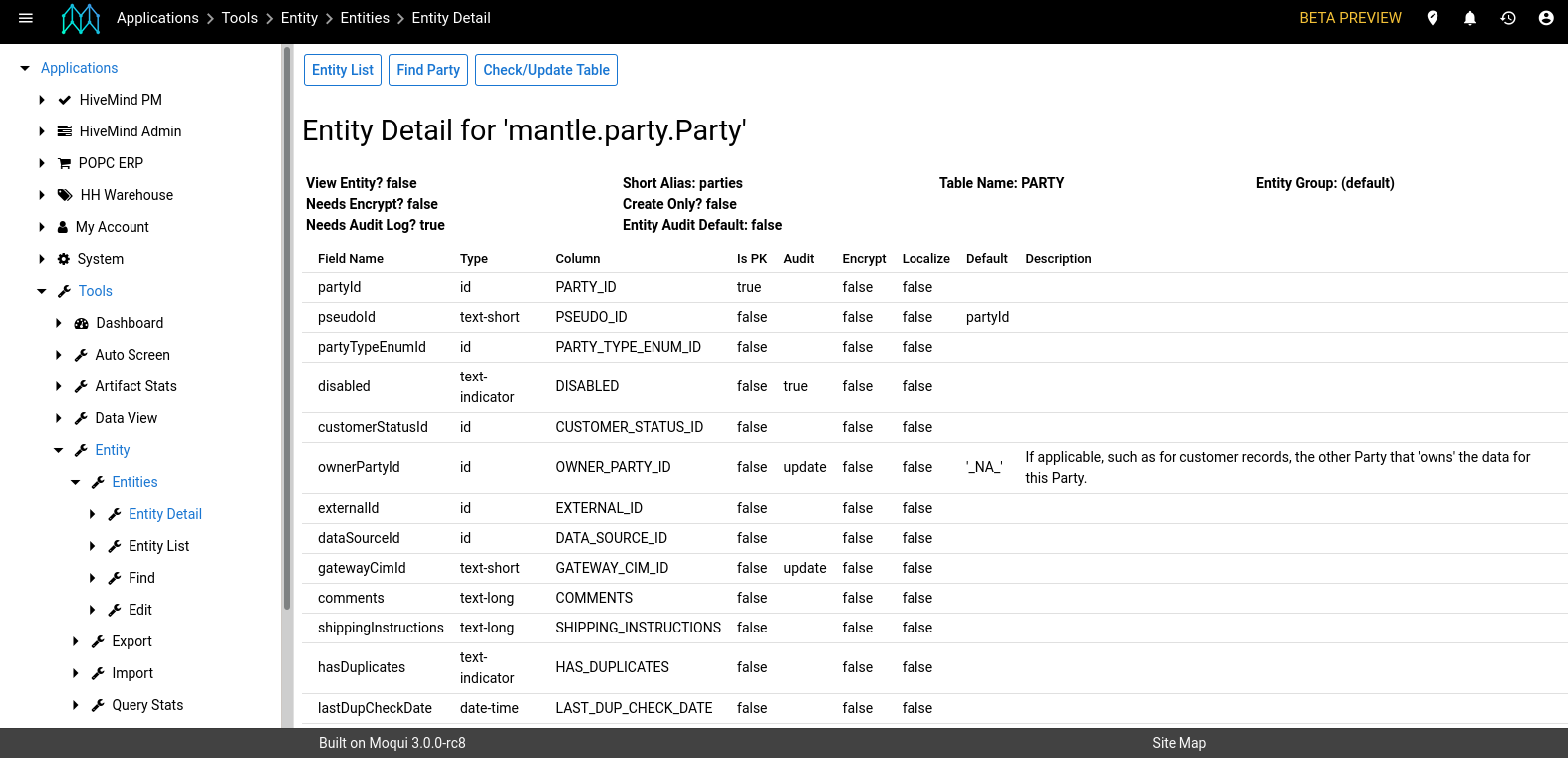Open Query Stats in the sidebar tree
Screen dimensions: 1568x758
tap(147, 705)
